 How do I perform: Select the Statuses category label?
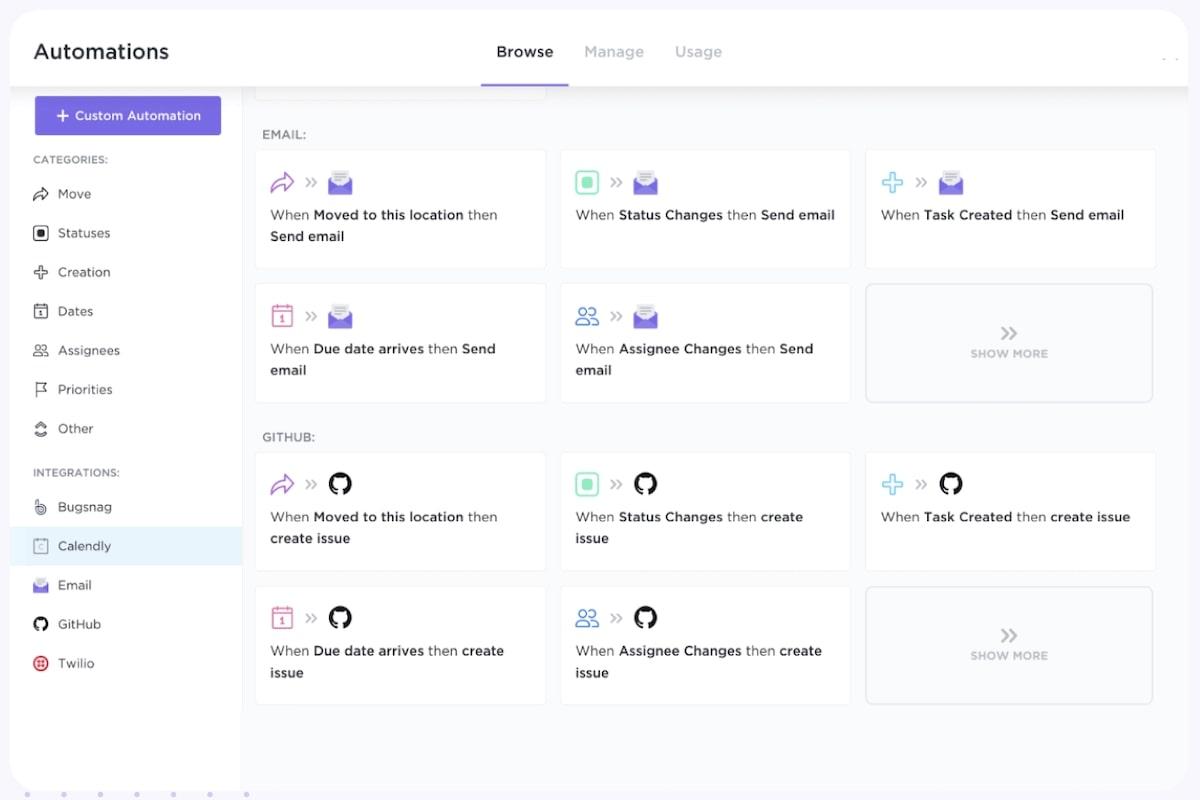84,233
